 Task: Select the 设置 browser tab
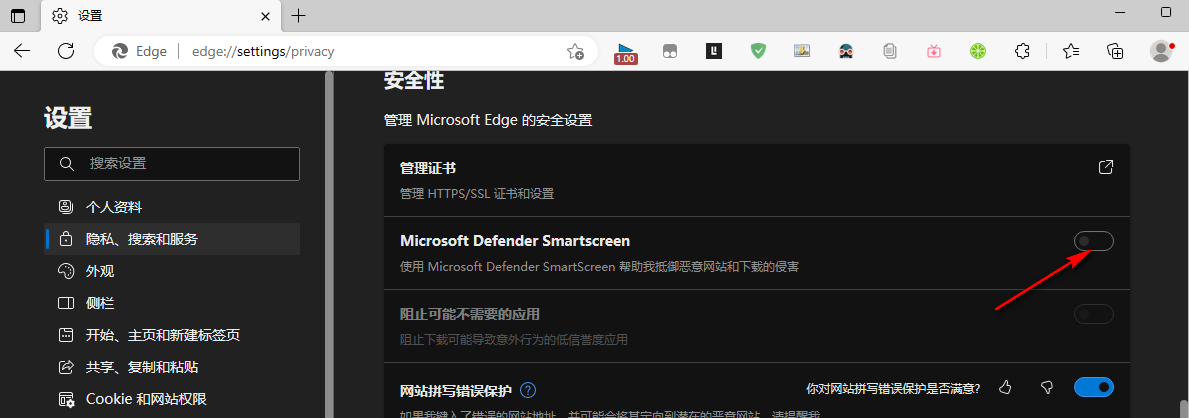pyautogui.click(x=162, y=16)
